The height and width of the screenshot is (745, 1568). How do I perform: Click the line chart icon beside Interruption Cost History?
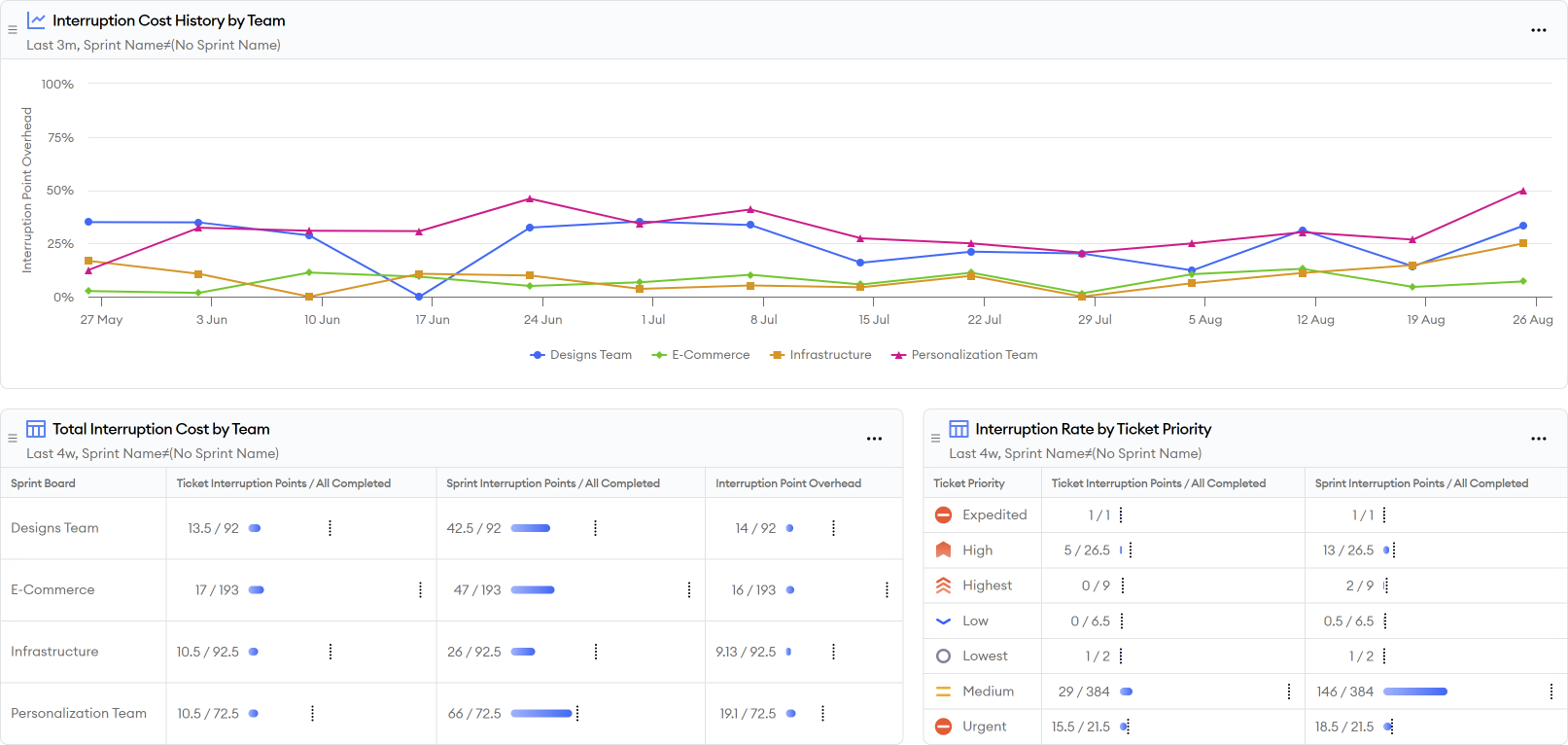[x=36, y=20]
